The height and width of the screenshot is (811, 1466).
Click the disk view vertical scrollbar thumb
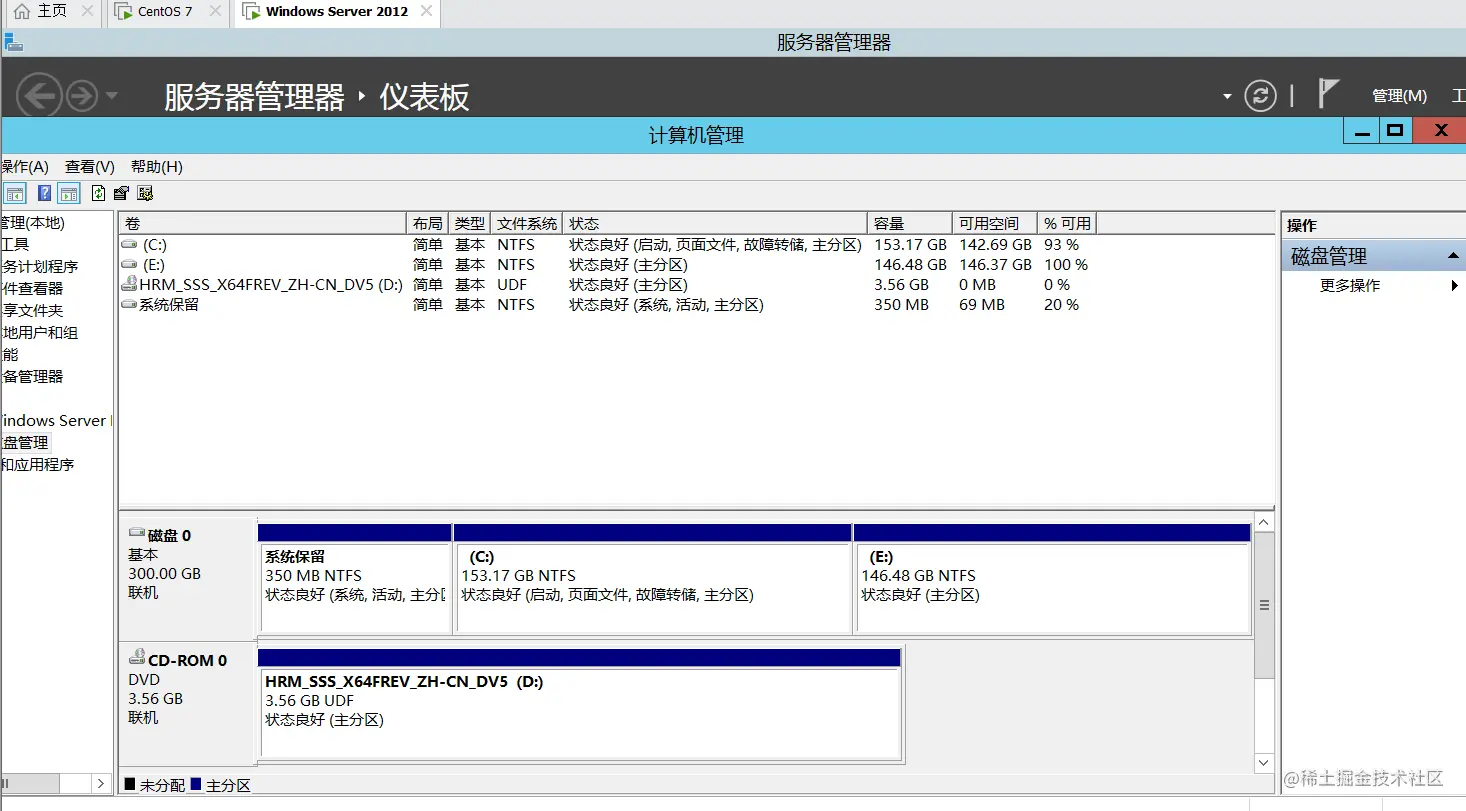pyautogui.click(x=1264, y=605)
